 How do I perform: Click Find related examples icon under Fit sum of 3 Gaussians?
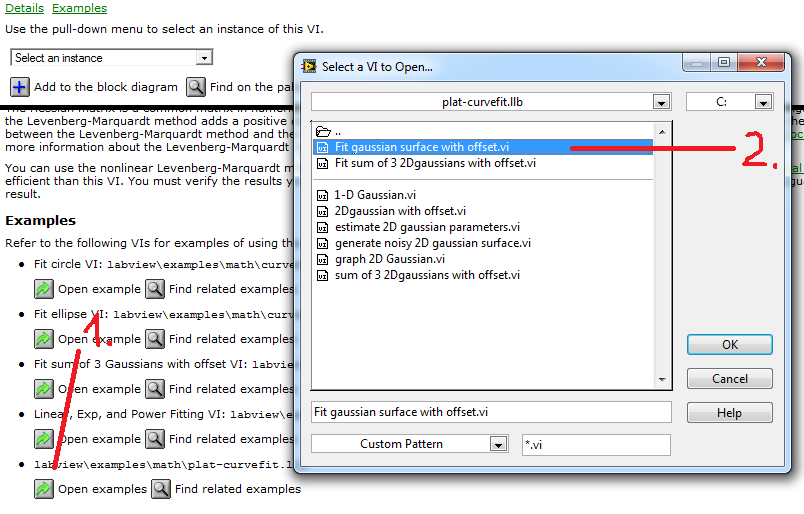(155, 389)
